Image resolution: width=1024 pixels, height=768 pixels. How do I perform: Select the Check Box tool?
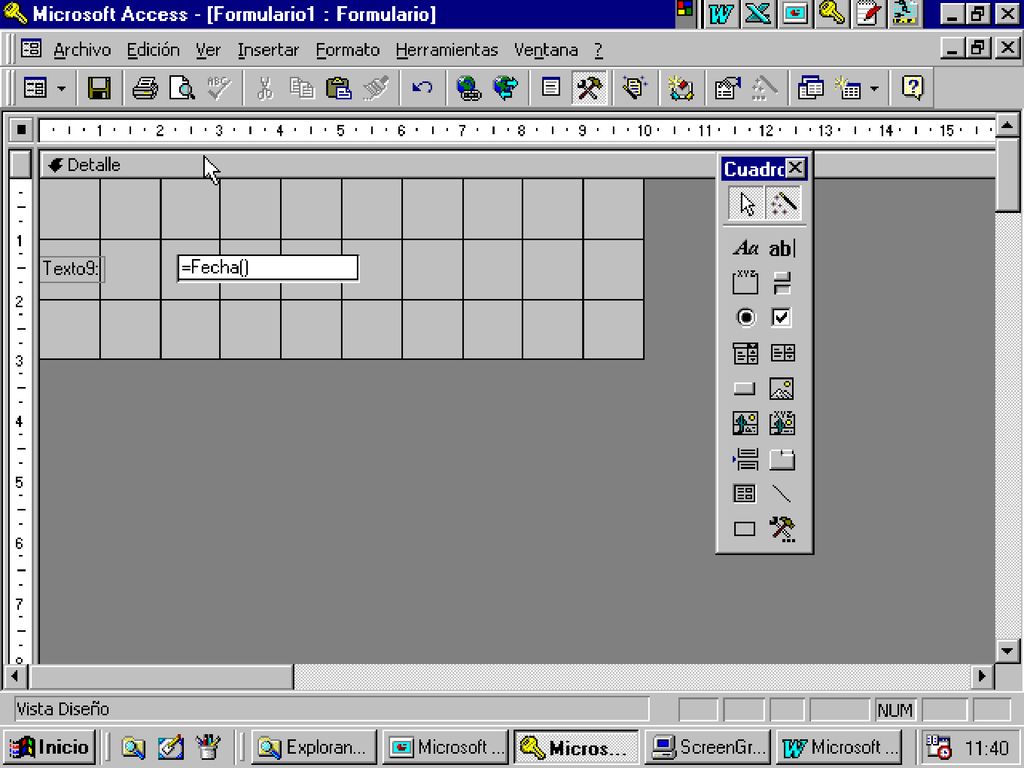click(x=782, y=318)
